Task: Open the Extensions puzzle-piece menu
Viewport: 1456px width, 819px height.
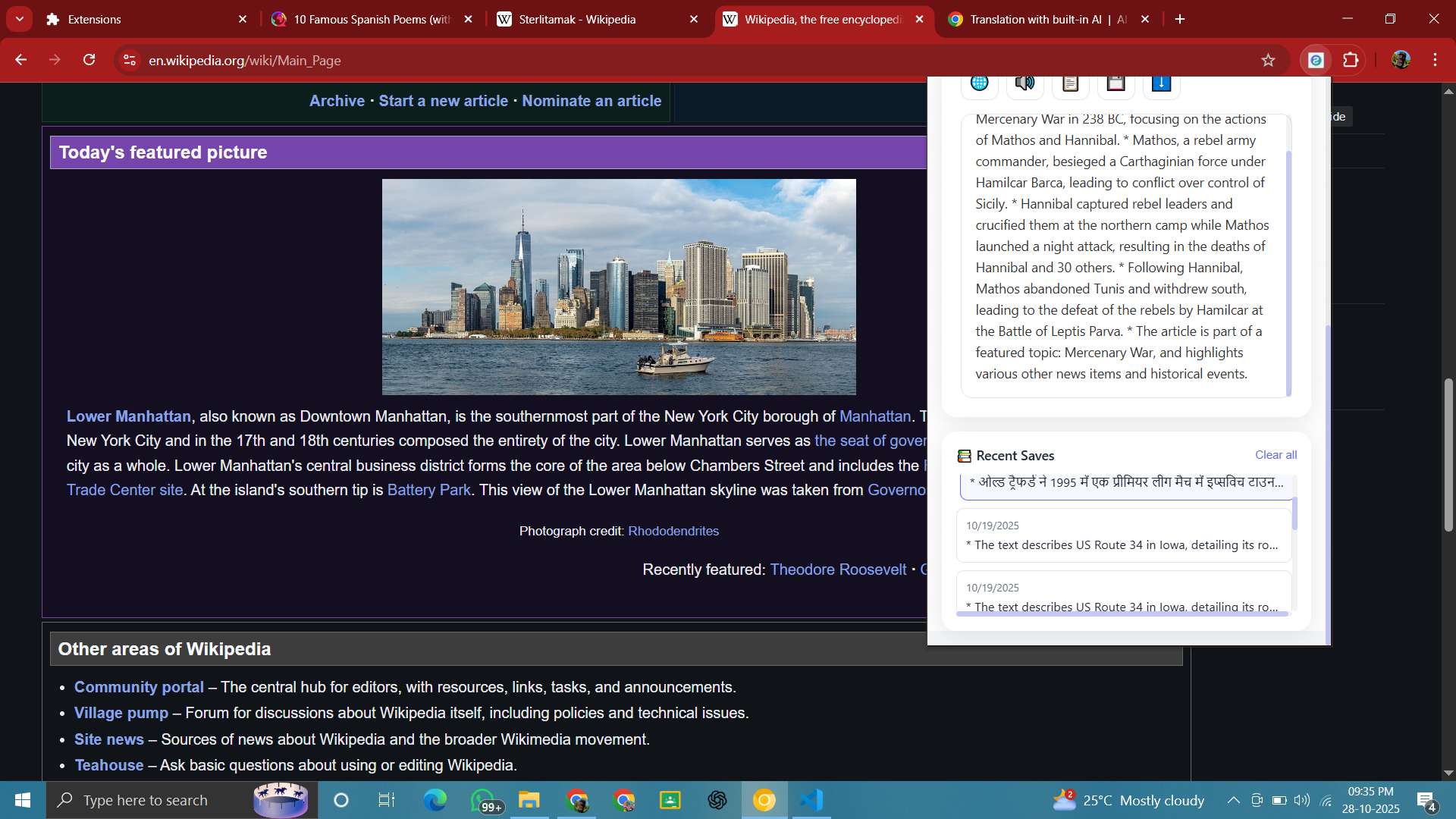Action: (1351, 60)
